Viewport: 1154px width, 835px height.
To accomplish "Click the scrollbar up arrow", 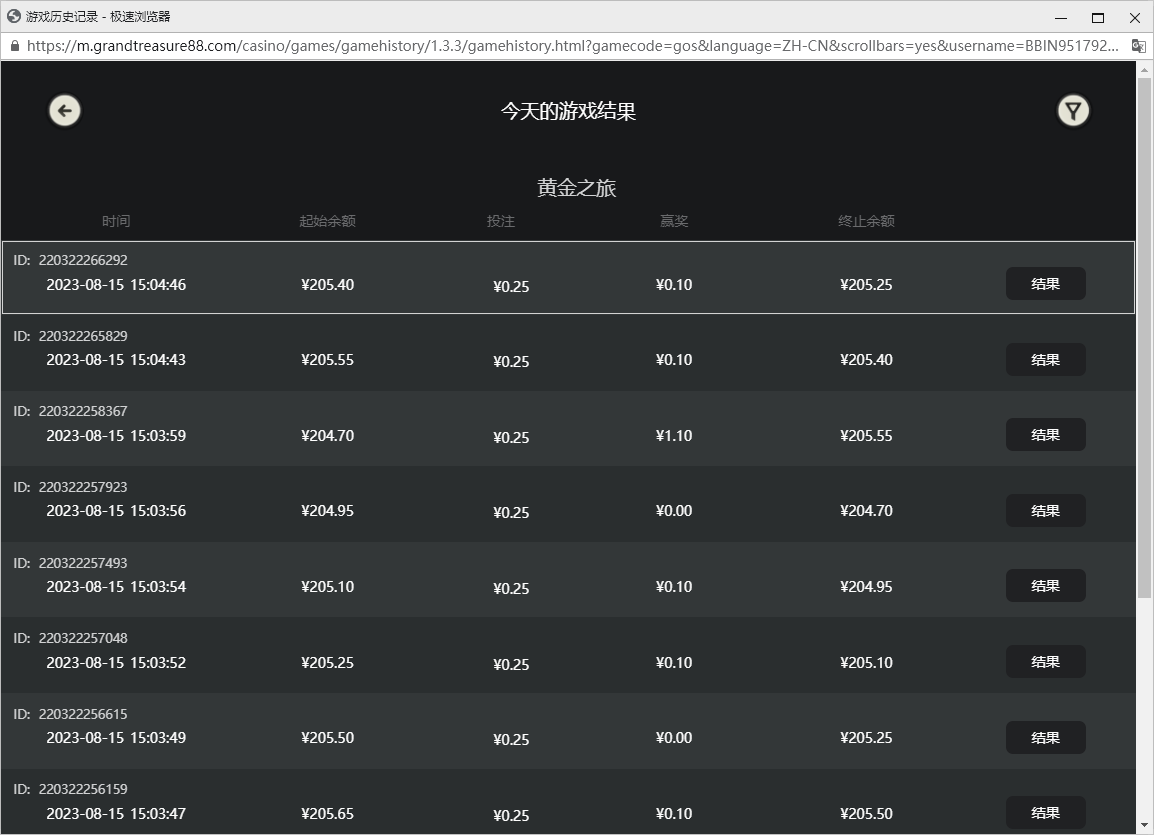I will coord(1144,70).
